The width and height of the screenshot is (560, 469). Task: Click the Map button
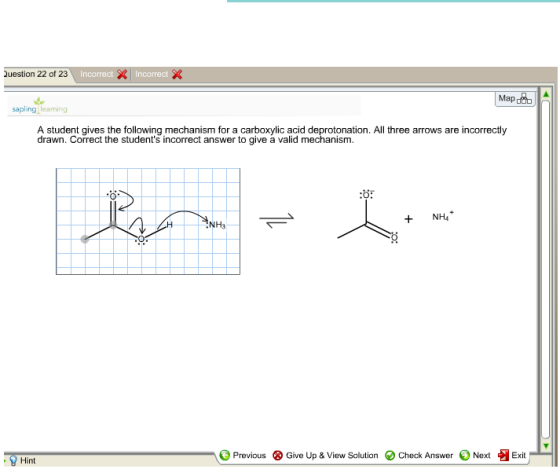pyautogui.click(x=515, y=99)
